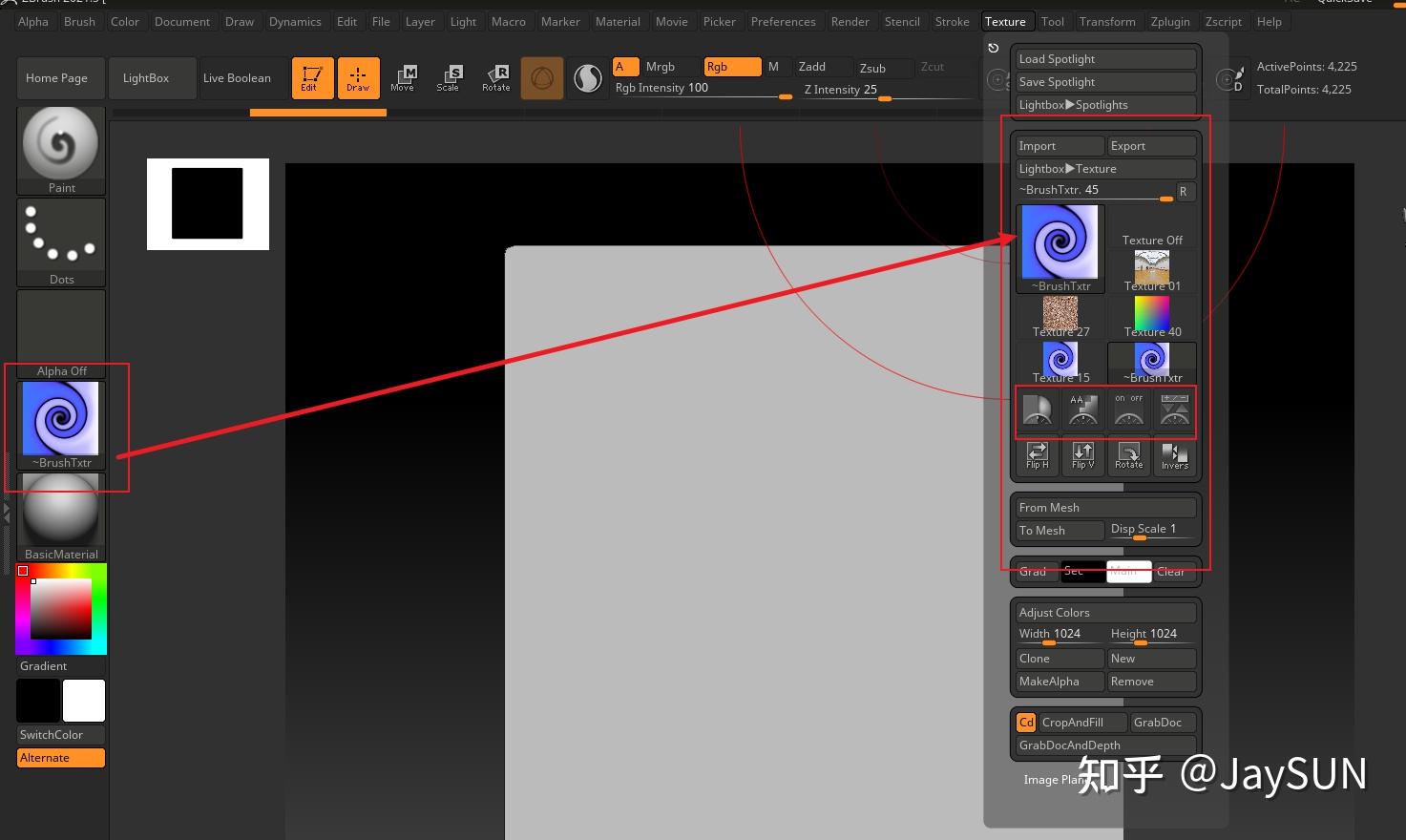Turn on Zadd

point(824,67)
